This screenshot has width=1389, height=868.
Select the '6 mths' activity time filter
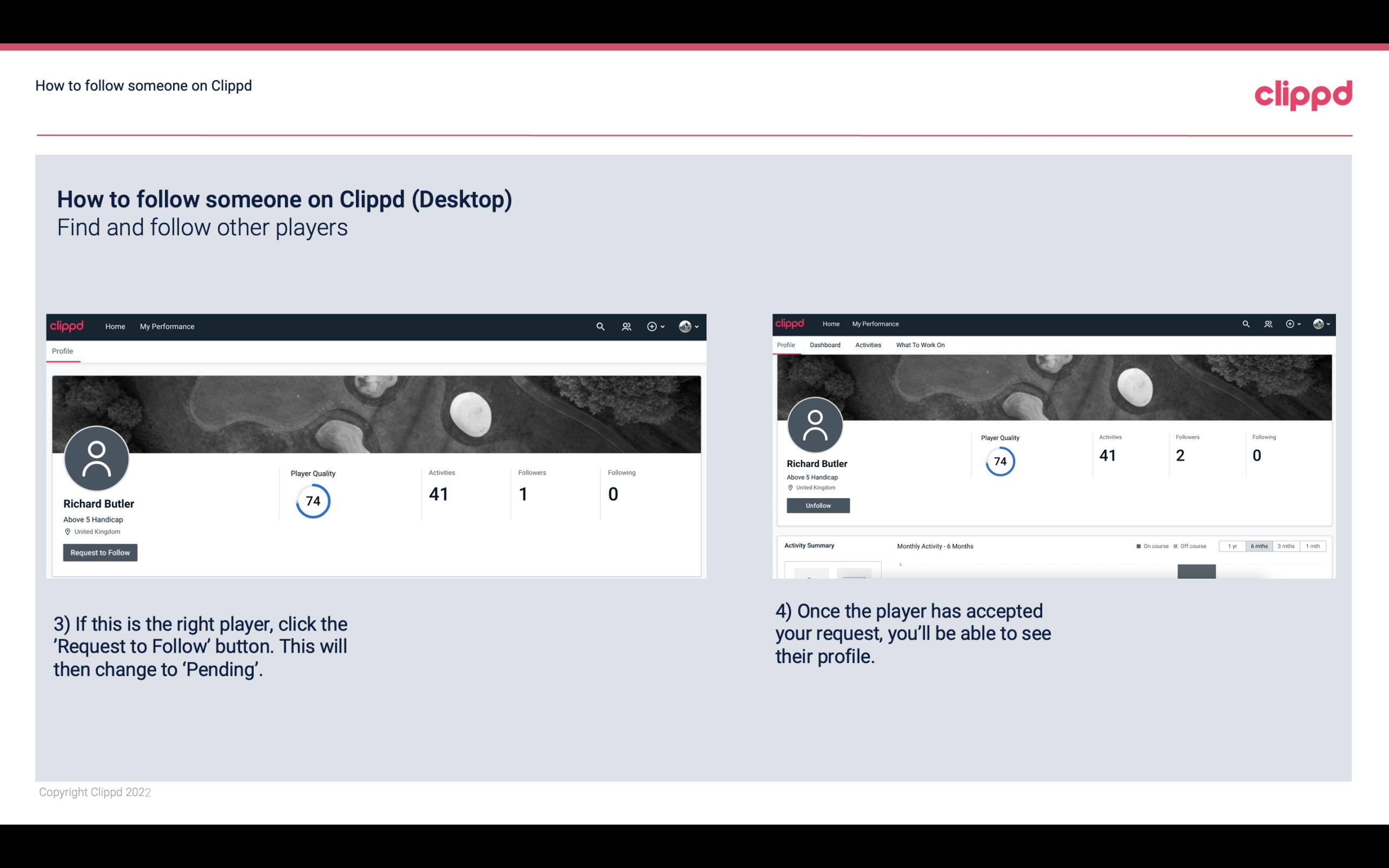1259,546
